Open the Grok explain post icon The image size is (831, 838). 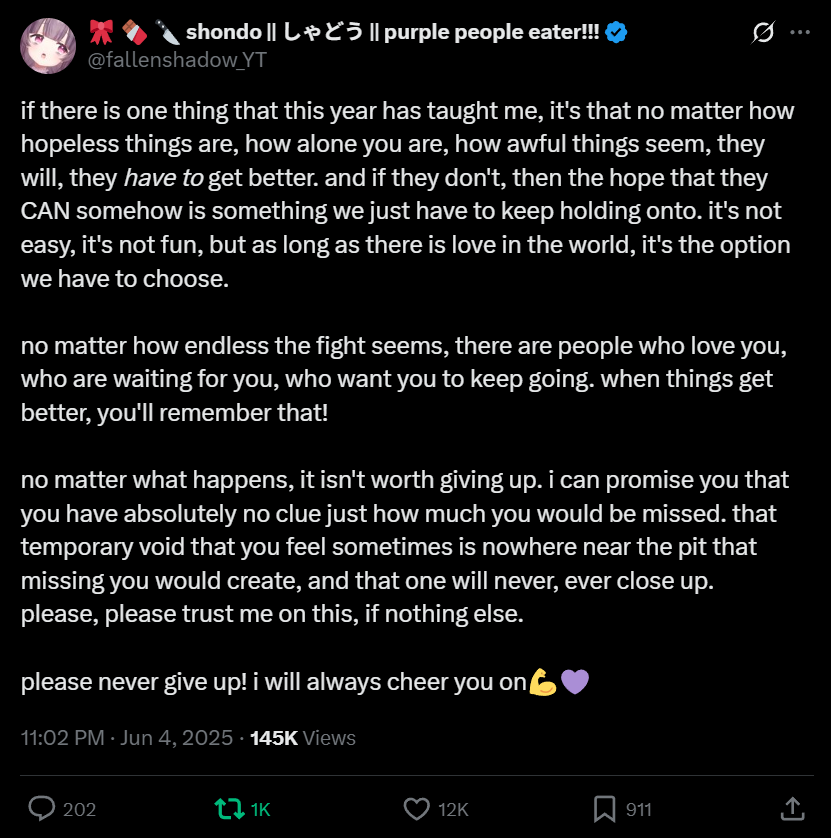763,33
